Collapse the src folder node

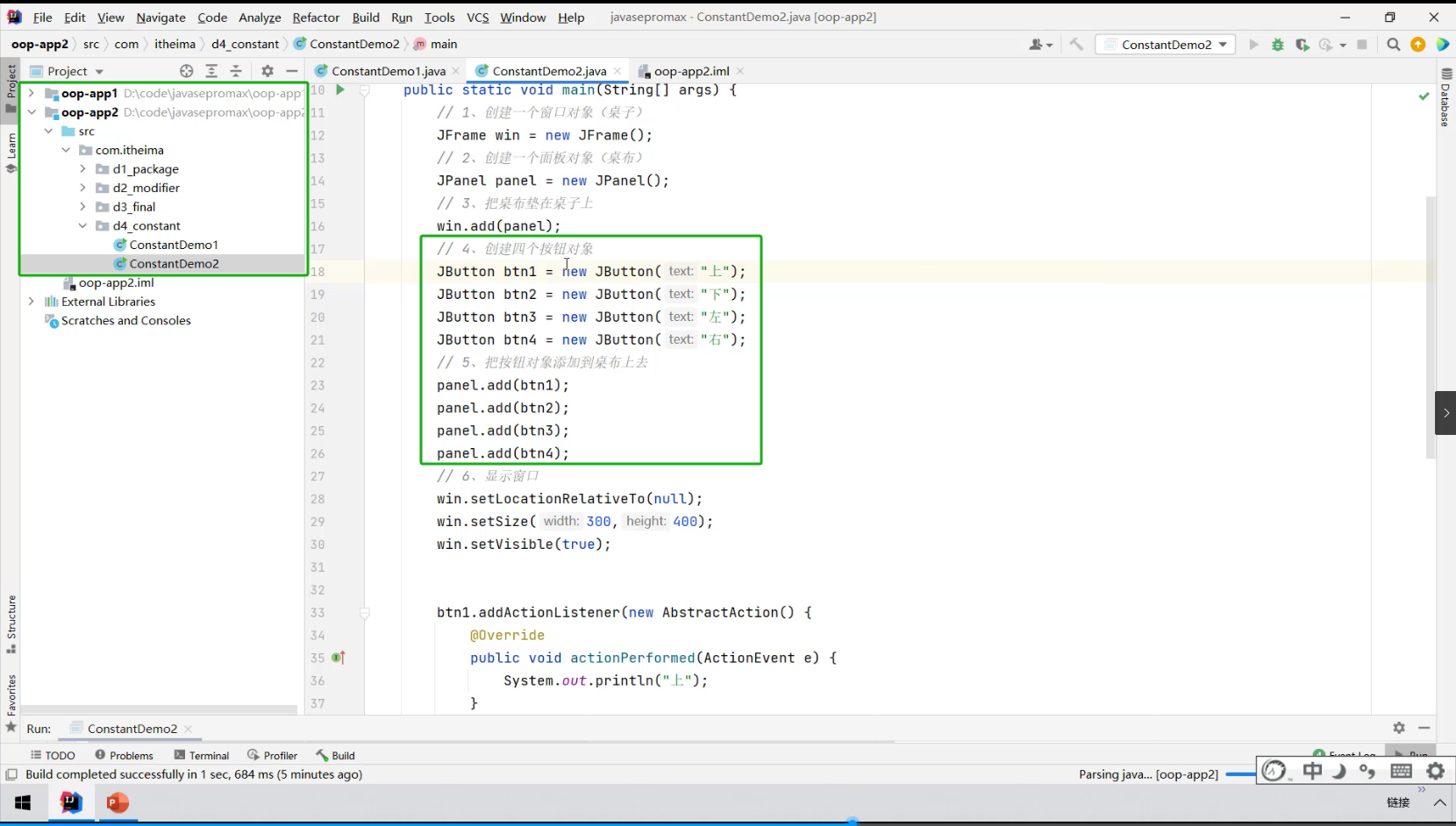pos(49,131)
